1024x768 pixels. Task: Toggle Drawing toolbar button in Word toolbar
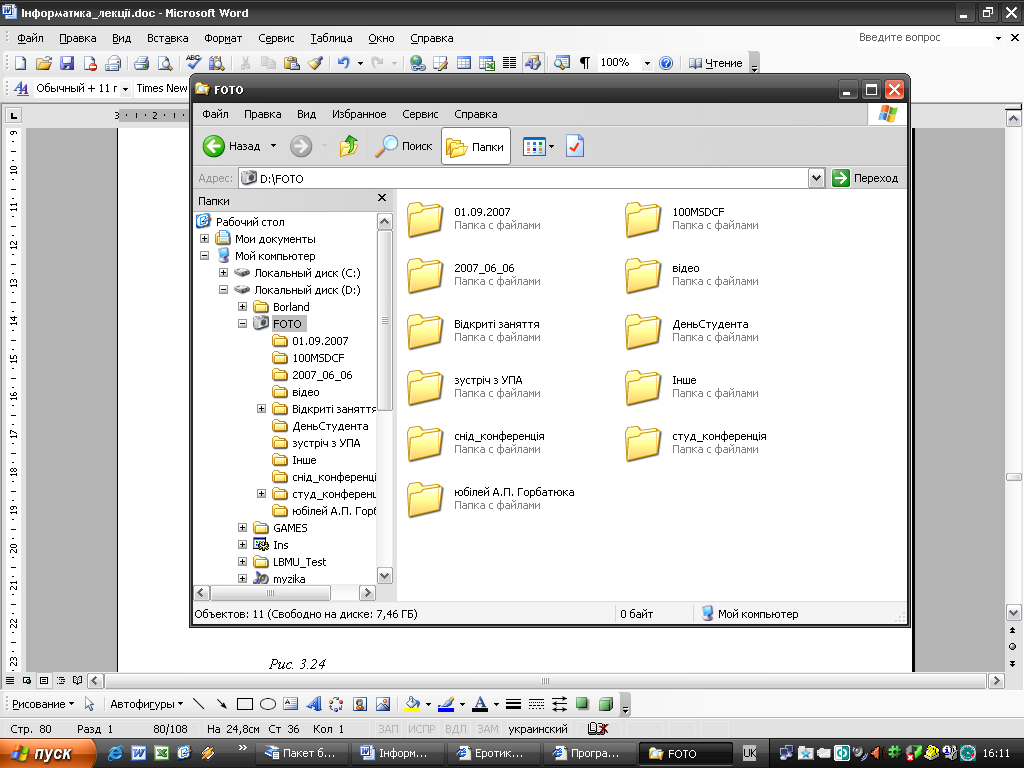(533, 63)
